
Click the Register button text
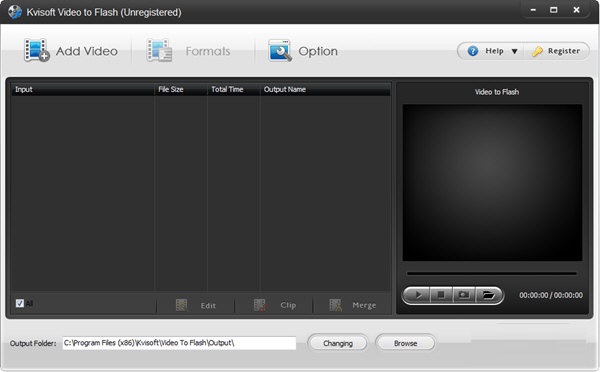pos(564,51)
